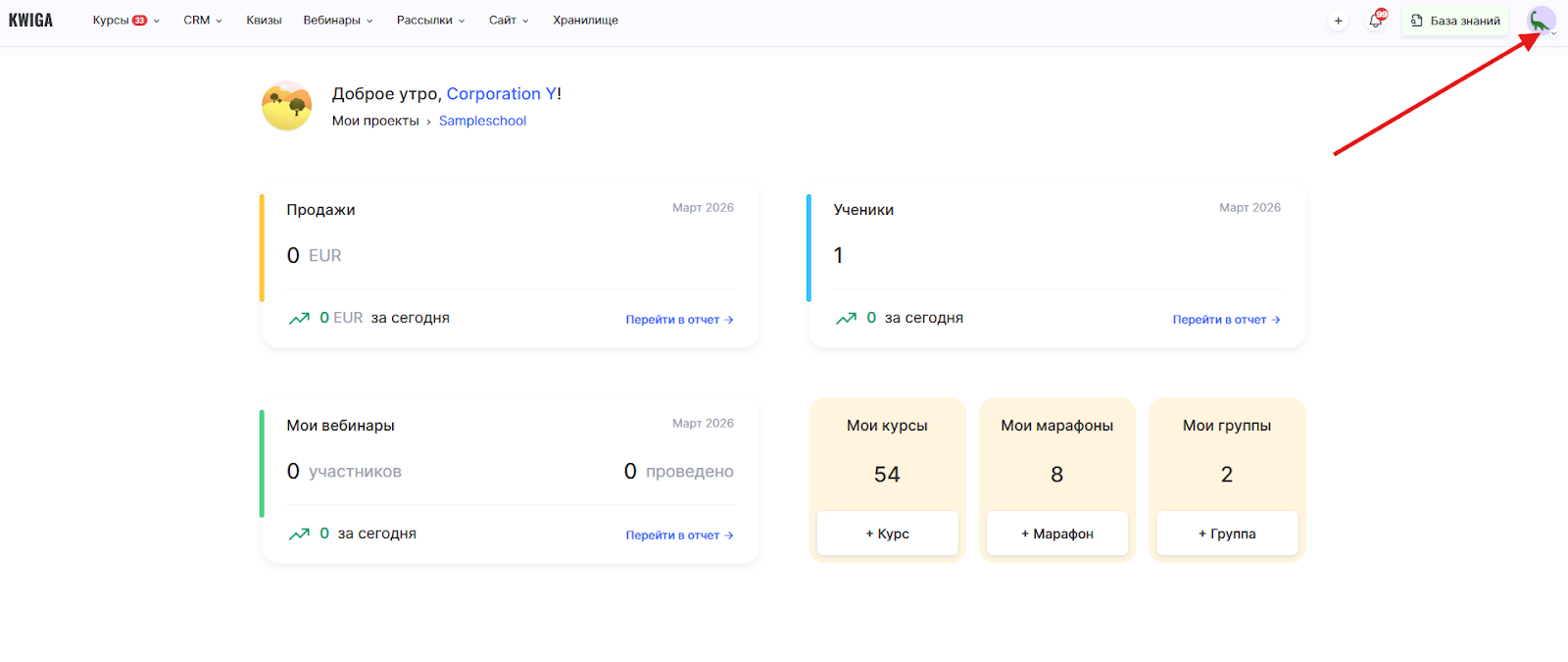Image resolution: width=1568 pixels, height=662 pixels.
Task: Open the База знаний button
Action: pos(1455,21)
